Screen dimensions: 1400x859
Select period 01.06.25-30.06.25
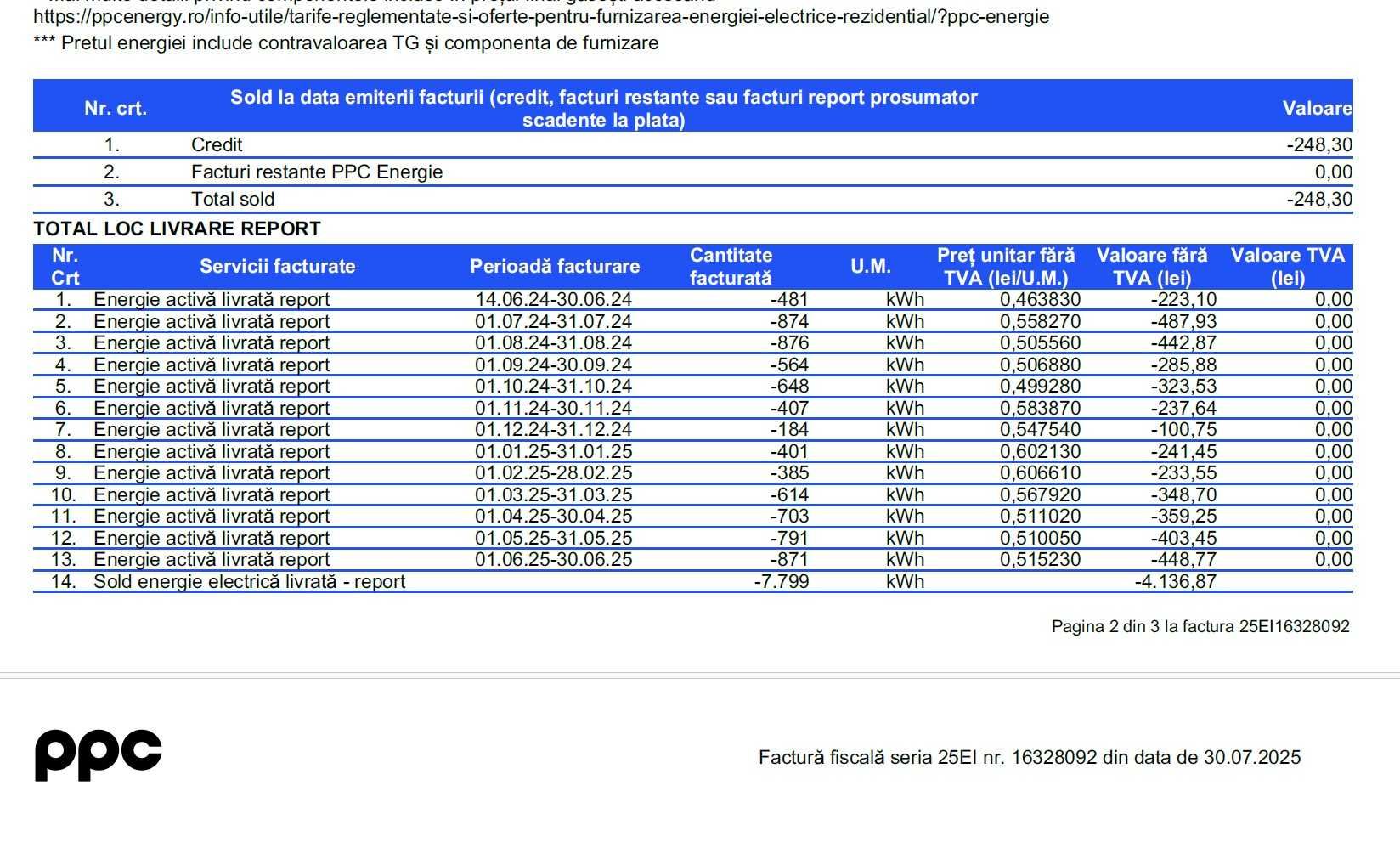point(554,560)
